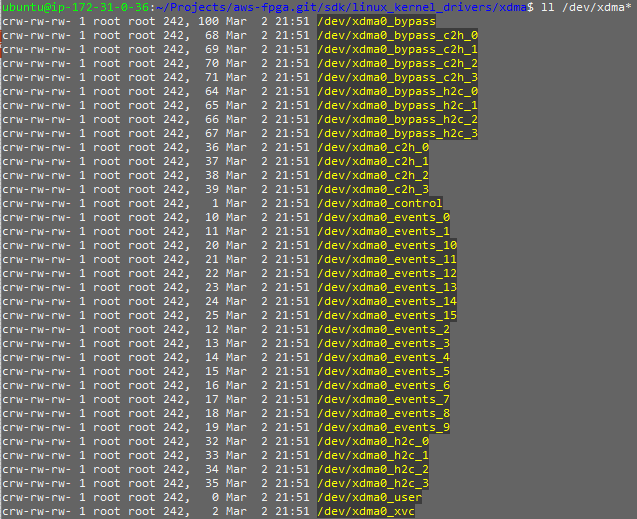Select minor number 35 on xdma0_h2c_3 row
The image size is (637, 519).
coord(212,484)
